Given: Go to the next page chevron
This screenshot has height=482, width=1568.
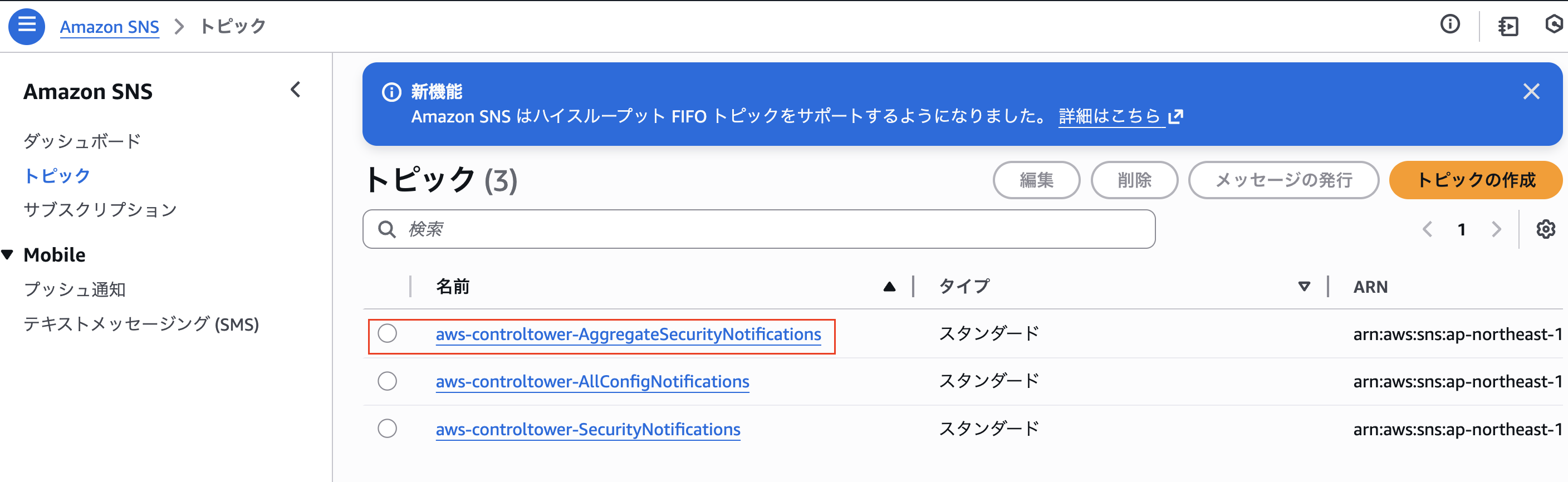Looking at the screenshot, I should coord(1497,229).
